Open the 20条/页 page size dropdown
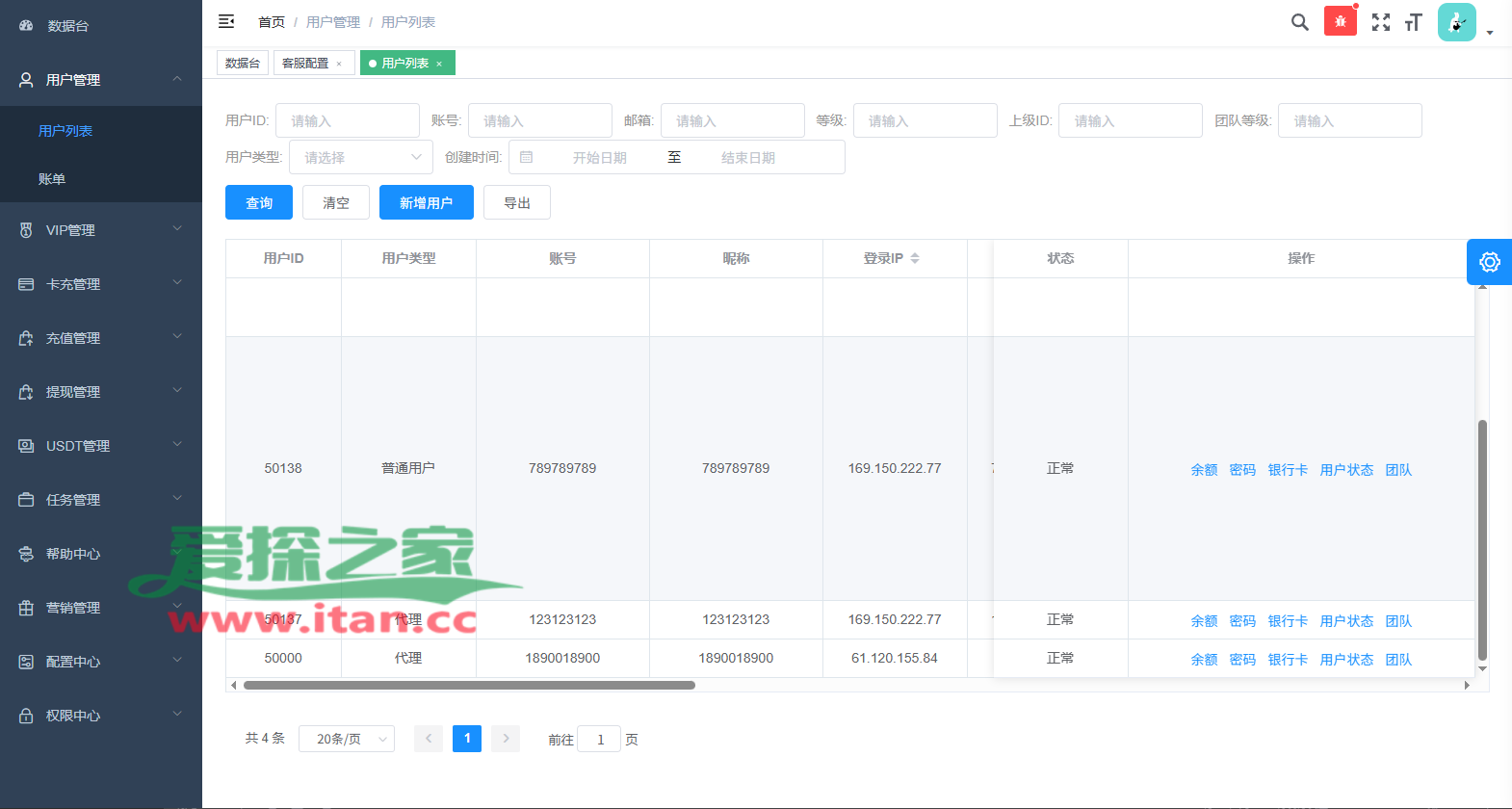The height and width of the screenshot is (809, 1512). coord(347,739)
